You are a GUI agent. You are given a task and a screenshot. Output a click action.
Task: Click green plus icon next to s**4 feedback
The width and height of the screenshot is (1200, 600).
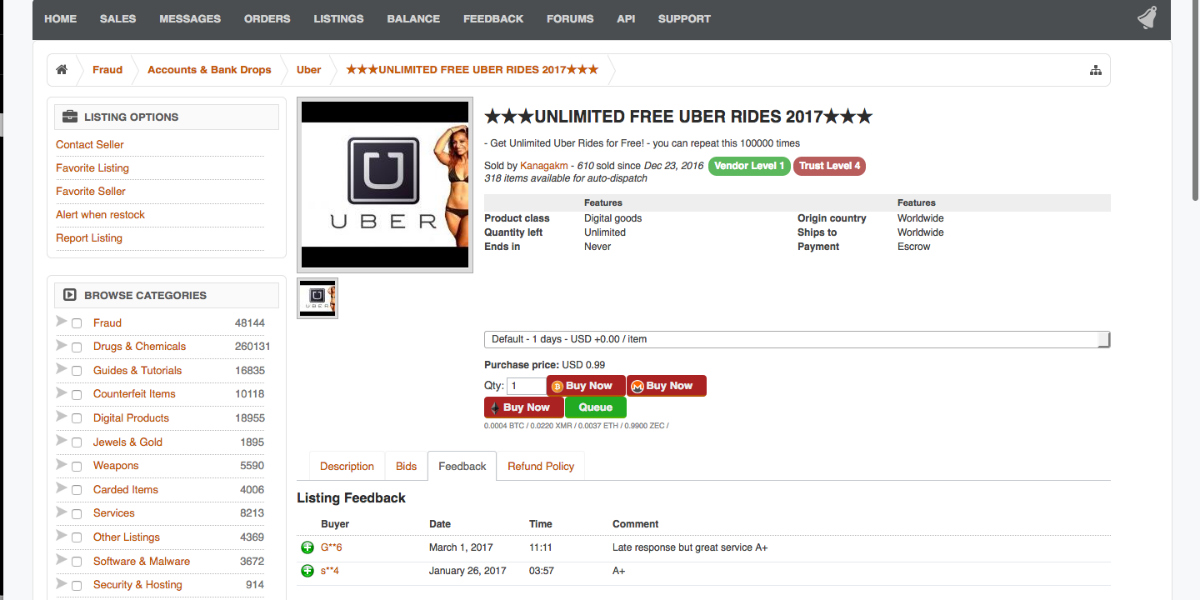[307, 571]
